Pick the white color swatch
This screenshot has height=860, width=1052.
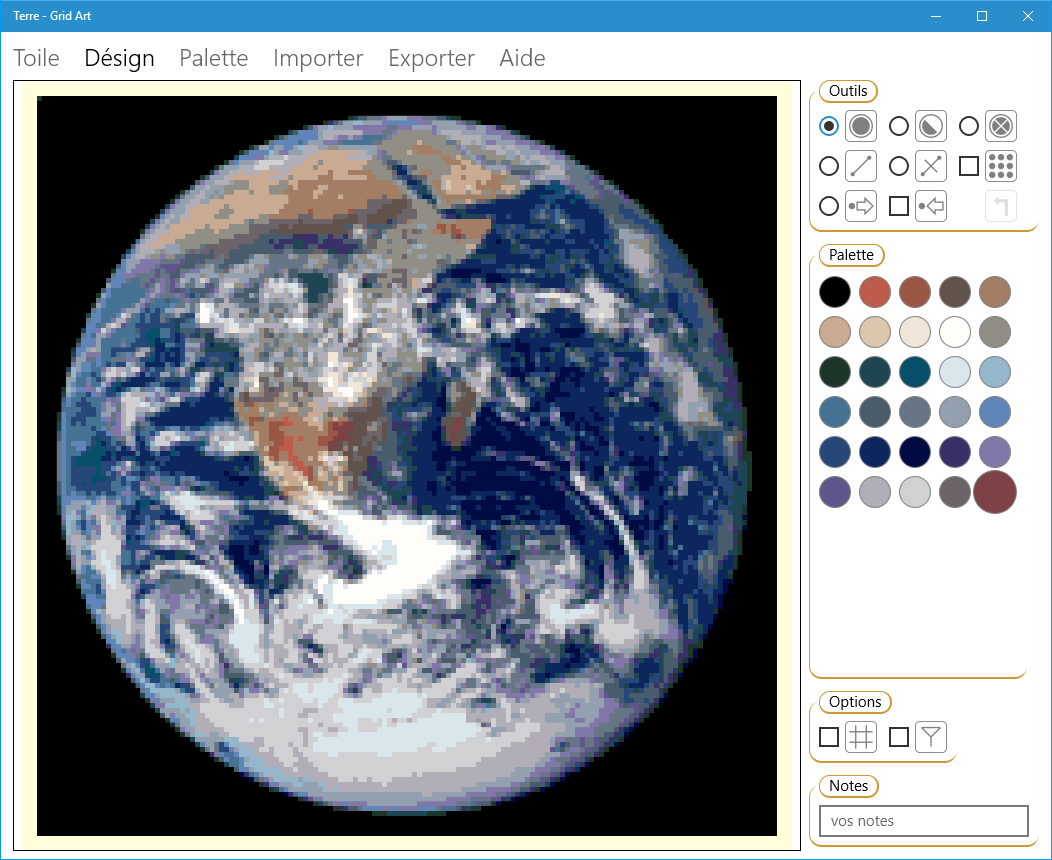pyautogui.click(x=955, y=332)
